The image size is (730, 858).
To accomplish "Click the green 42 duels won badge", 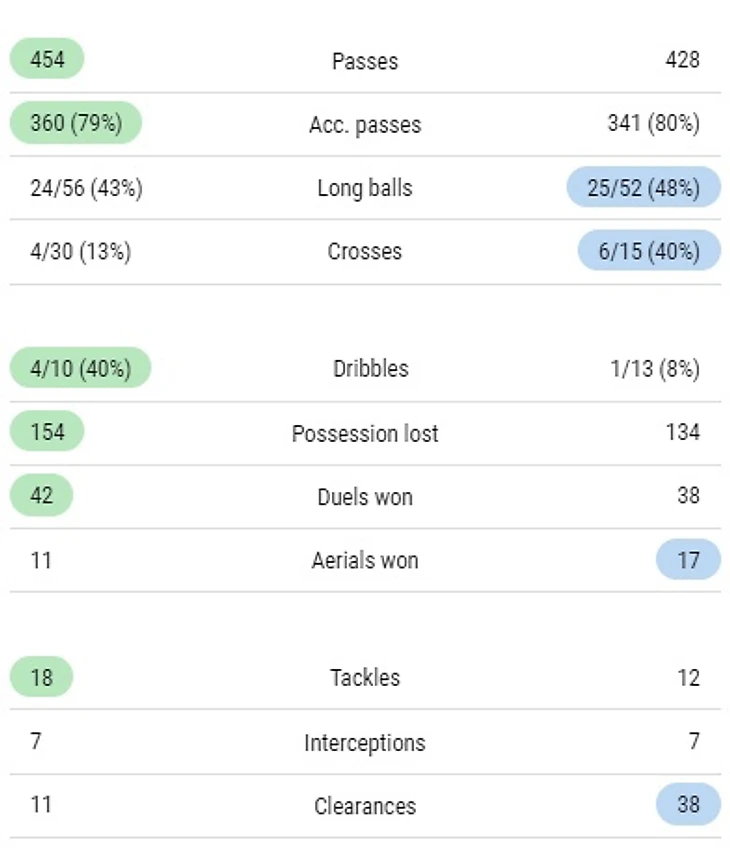I will pyautogui.click(x=42, y=496).
